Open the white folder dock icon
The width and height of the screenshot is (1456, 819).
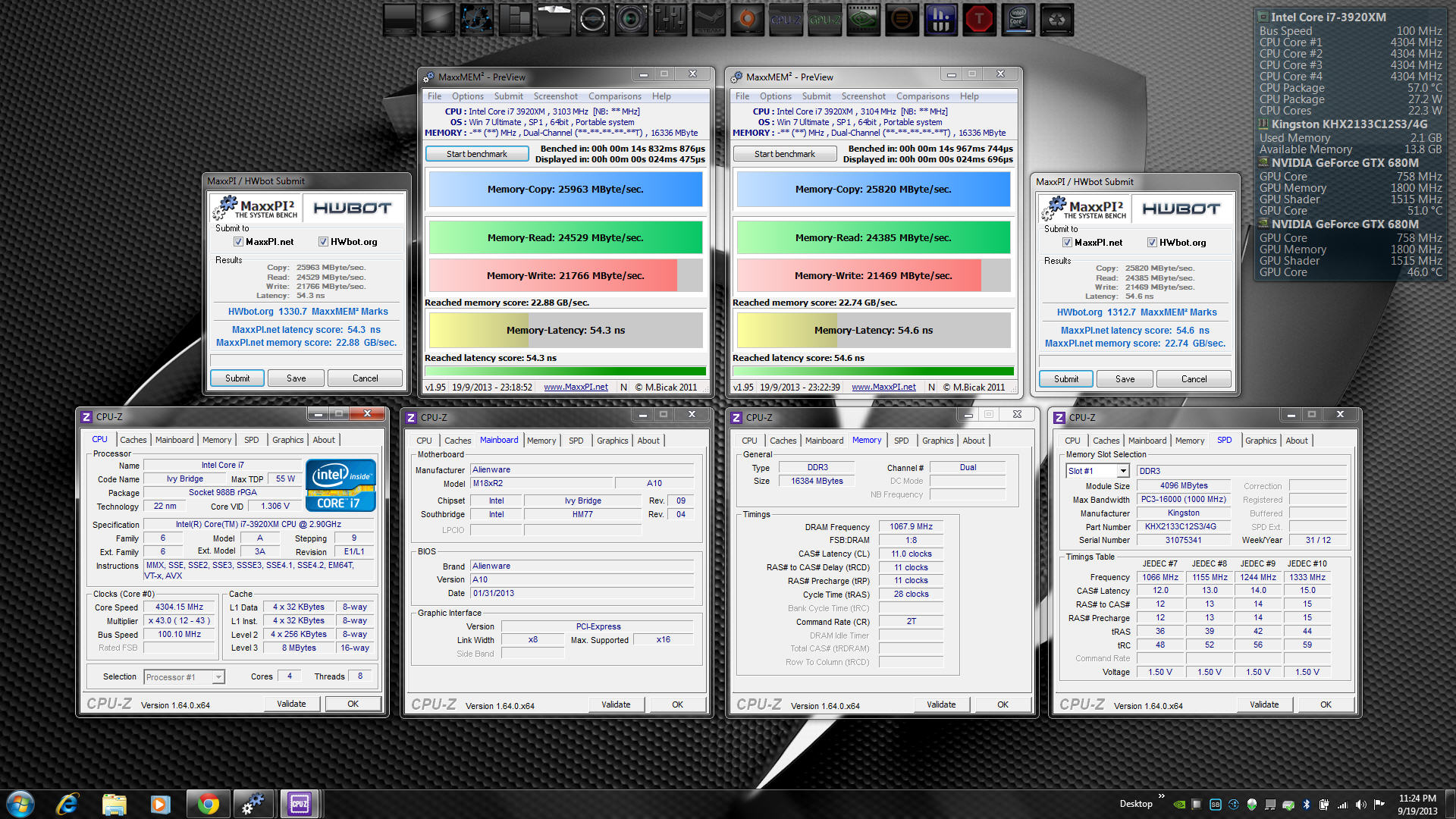pos(554,20)
